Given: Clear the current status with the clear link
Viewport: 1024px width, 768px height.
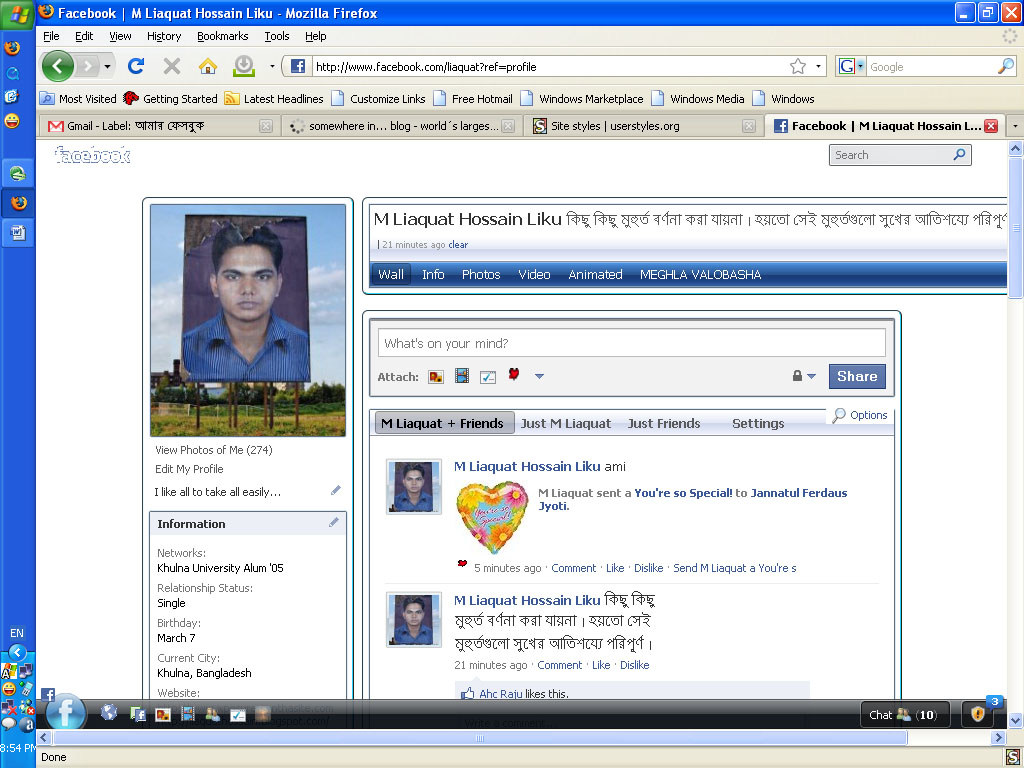Looking at the screenshot, I should coord(458,244).
